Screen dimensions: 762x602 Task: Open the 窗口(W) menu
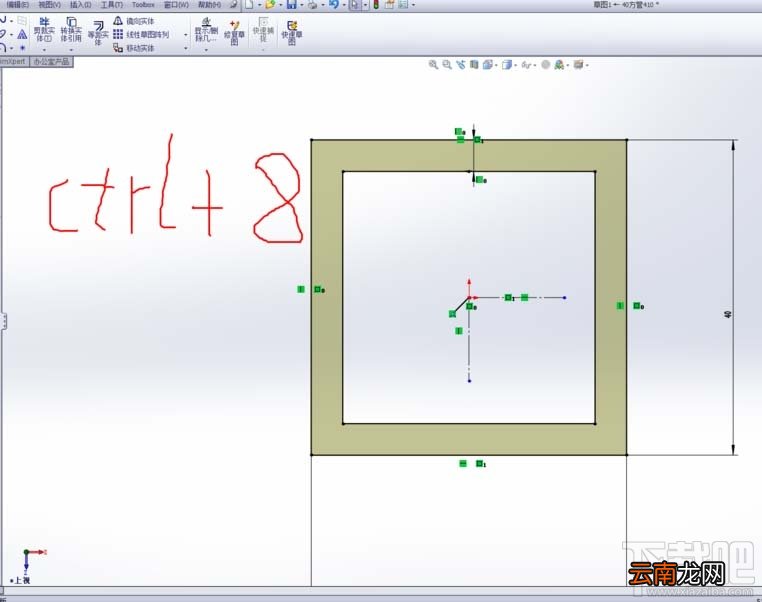pyautogui.click(x=176, y=4)
